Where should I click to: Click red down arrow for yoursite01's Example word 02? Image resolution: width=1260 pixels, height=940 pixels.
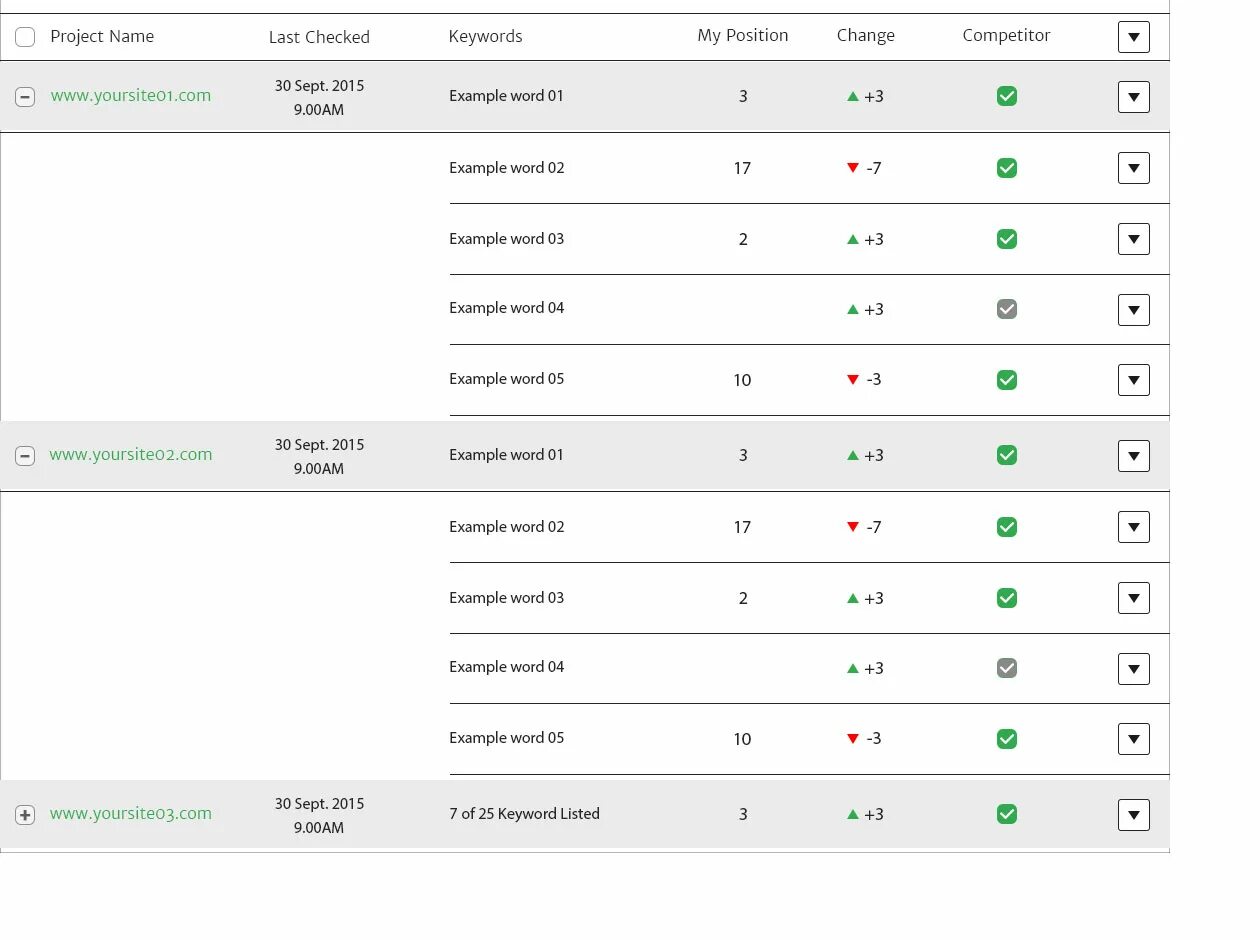tap(853, 168)
